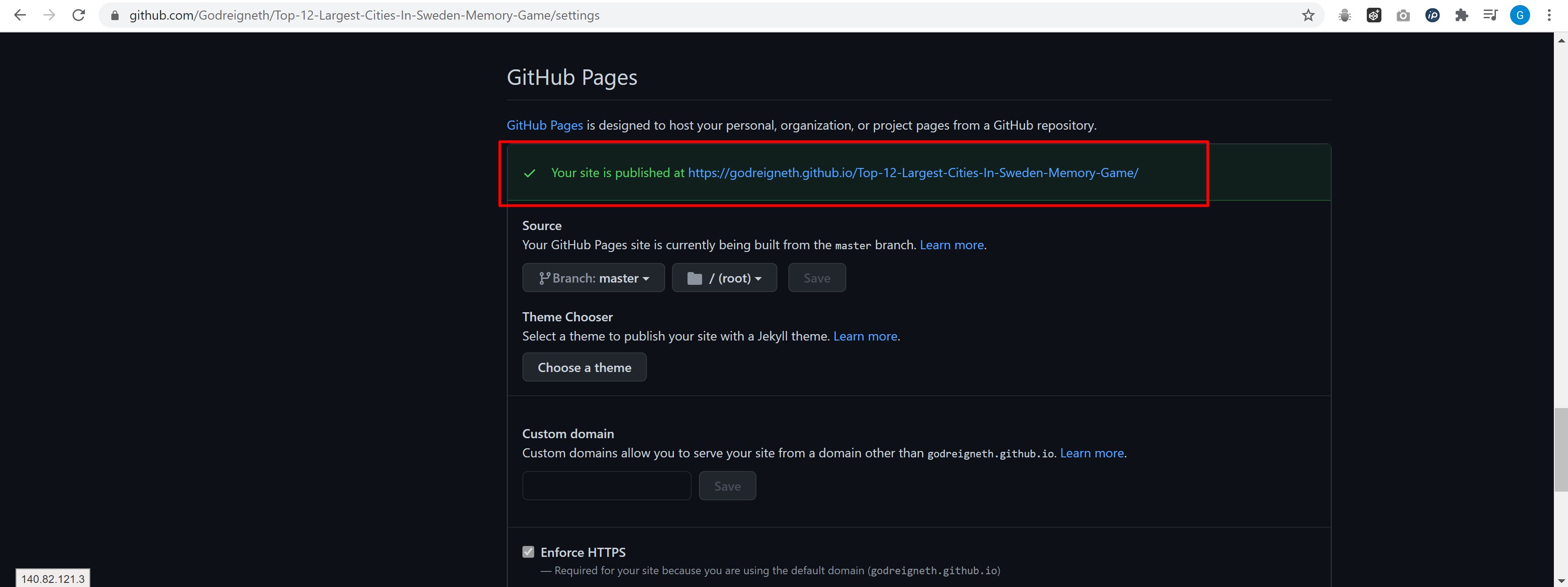Click the Choose a theme button
Image resolution: width=1568 pixels, height=587 pixels.
[584, 367]
